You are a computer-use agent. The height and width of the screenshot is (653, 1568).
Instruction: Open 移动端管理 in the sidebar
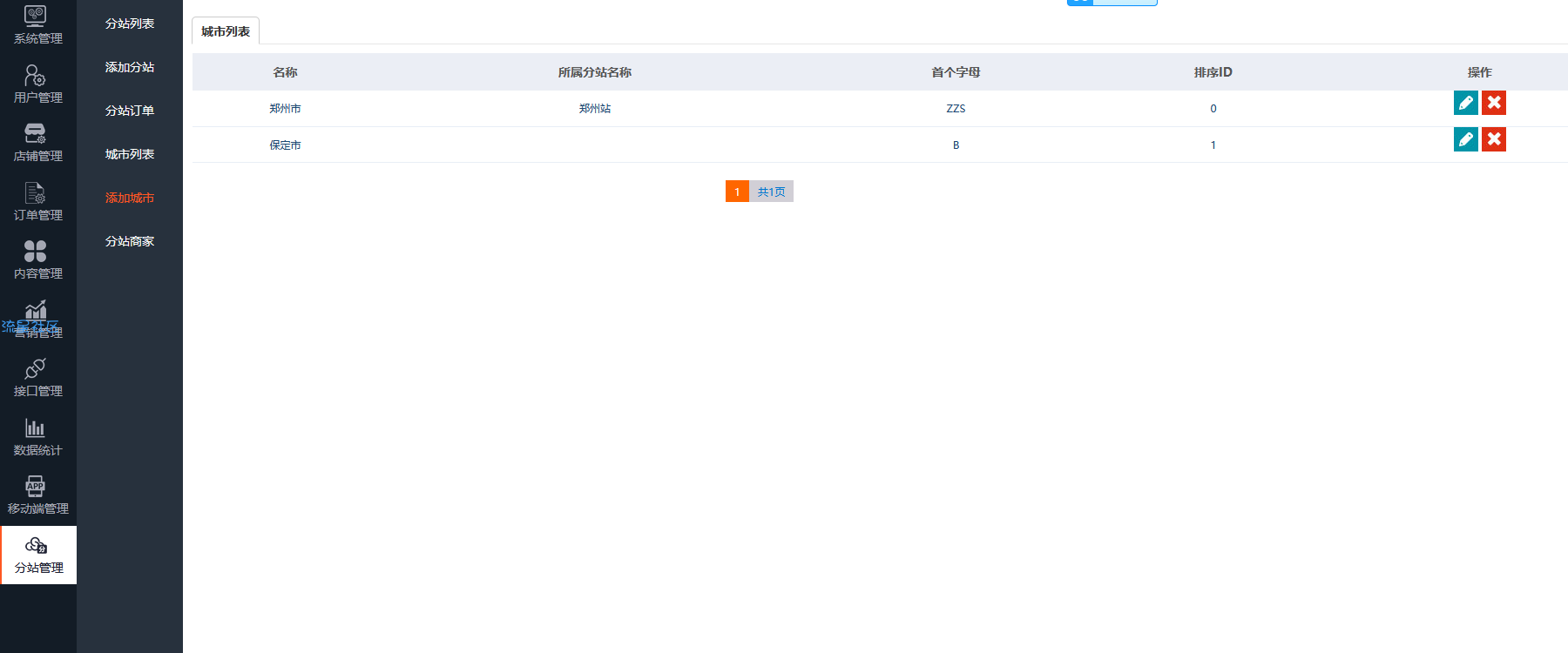[38, 495]
